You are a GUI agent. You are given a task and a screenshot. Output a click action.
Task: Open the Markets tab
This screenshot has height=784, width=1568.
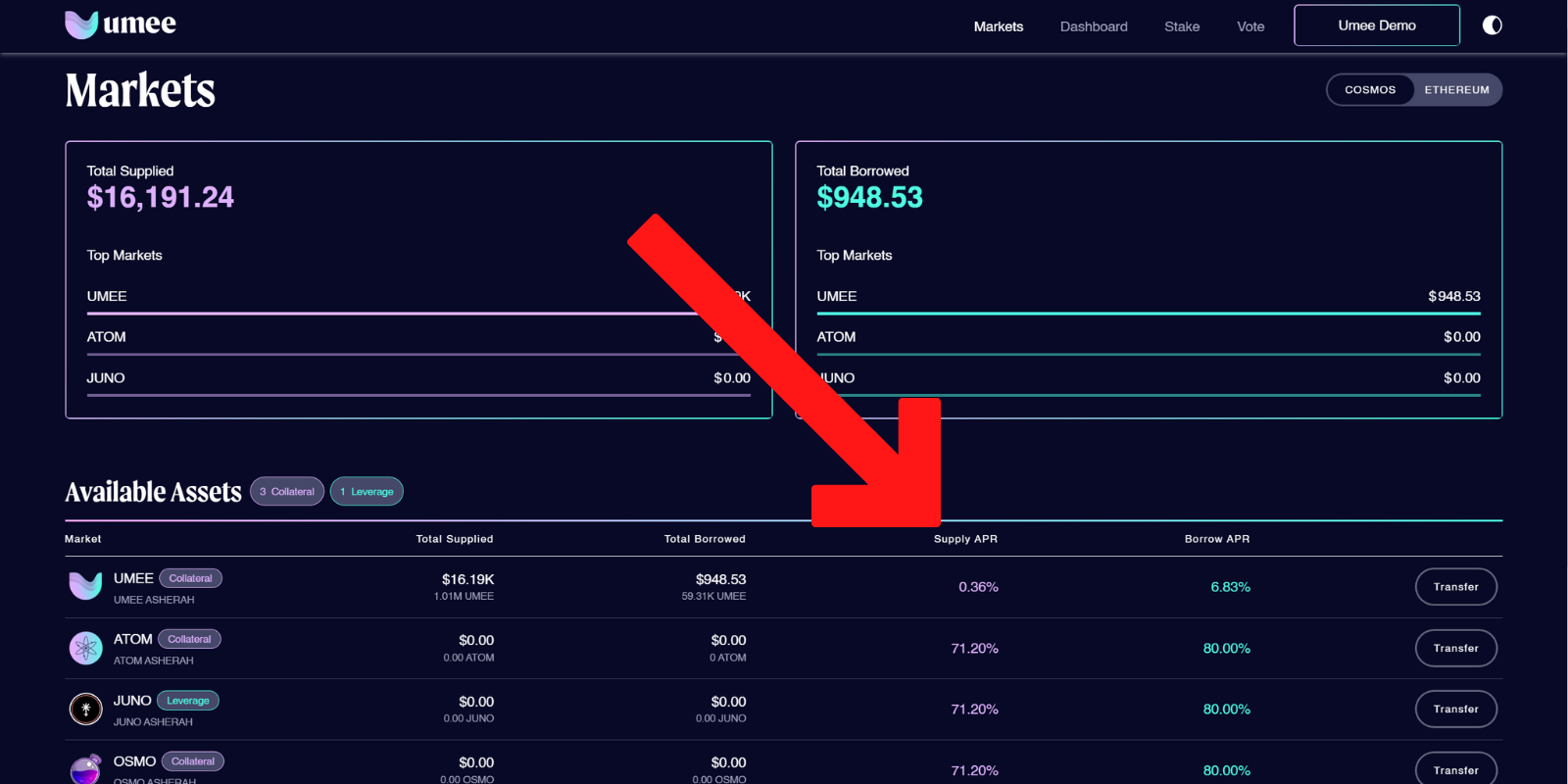click(998, 26)
